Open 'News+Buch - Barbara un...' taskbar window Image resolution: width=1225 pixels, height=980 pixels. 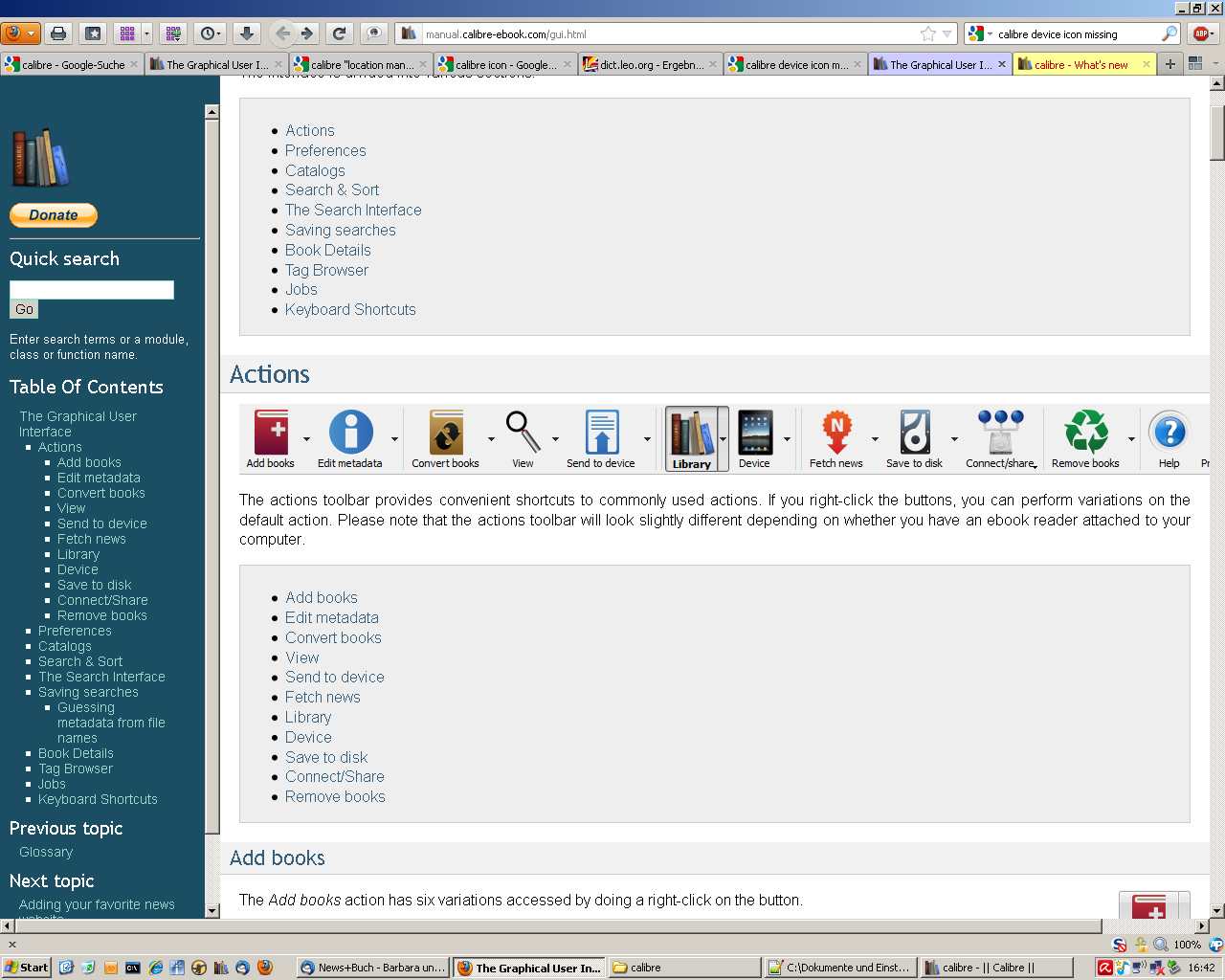[x=372, y=968]
